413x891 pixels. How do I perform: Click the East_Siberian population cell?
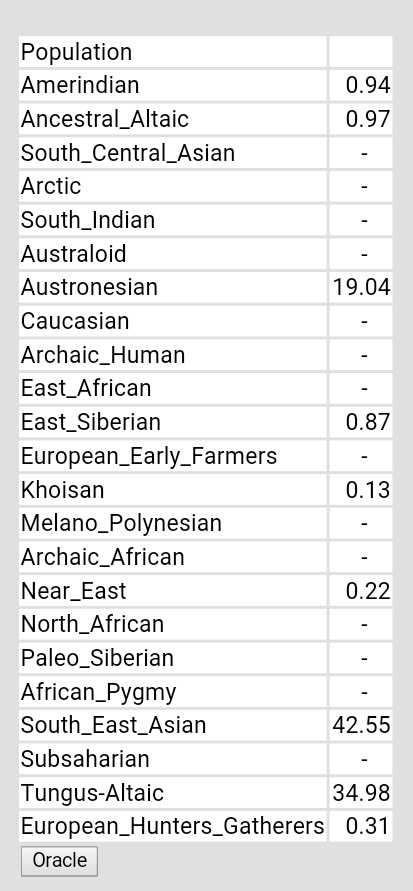pyautogui.click(x=173, y=422)
